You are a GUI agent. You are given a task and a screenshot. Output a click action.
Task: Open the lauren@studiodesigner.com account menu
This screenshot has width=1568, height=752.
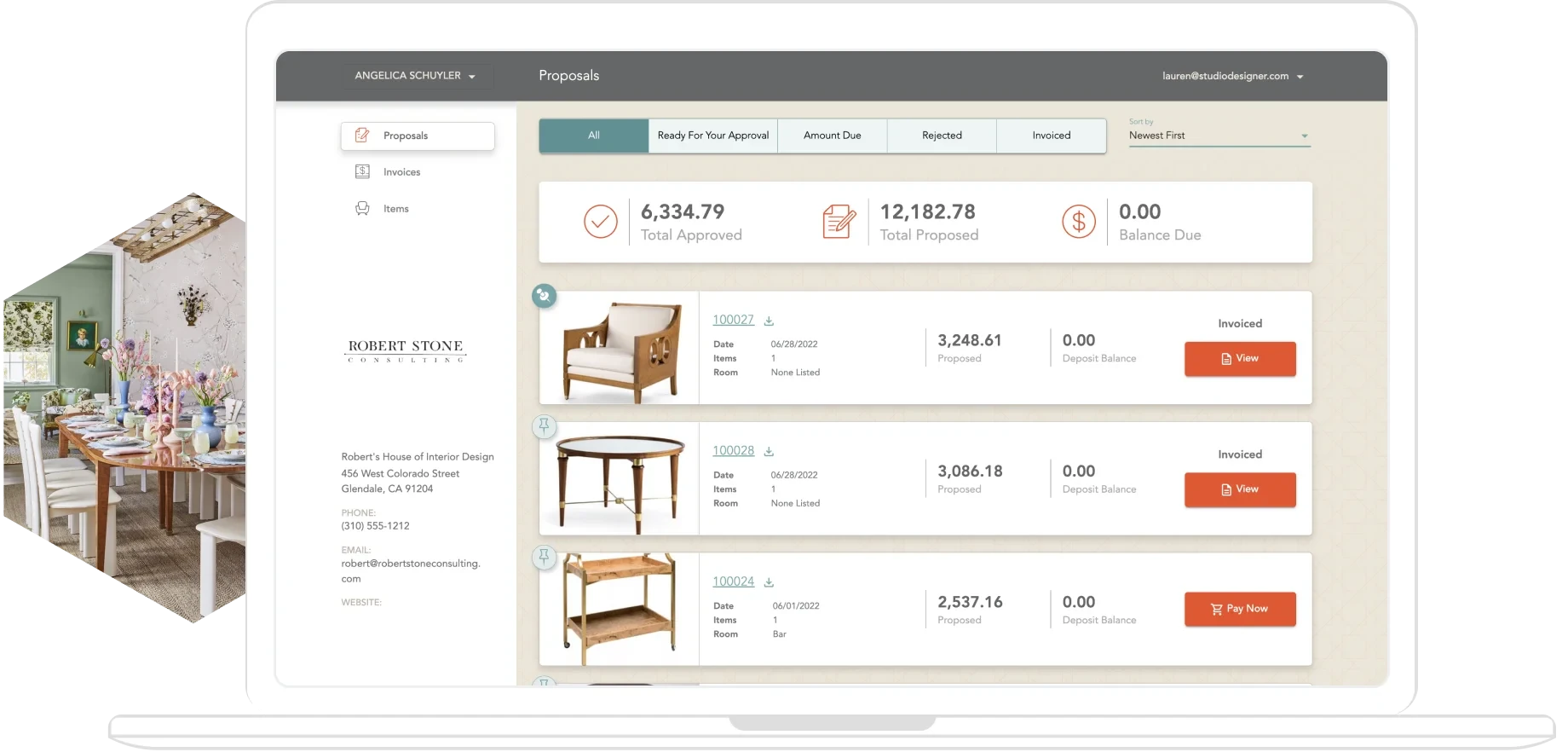[x=1232, y=76]
